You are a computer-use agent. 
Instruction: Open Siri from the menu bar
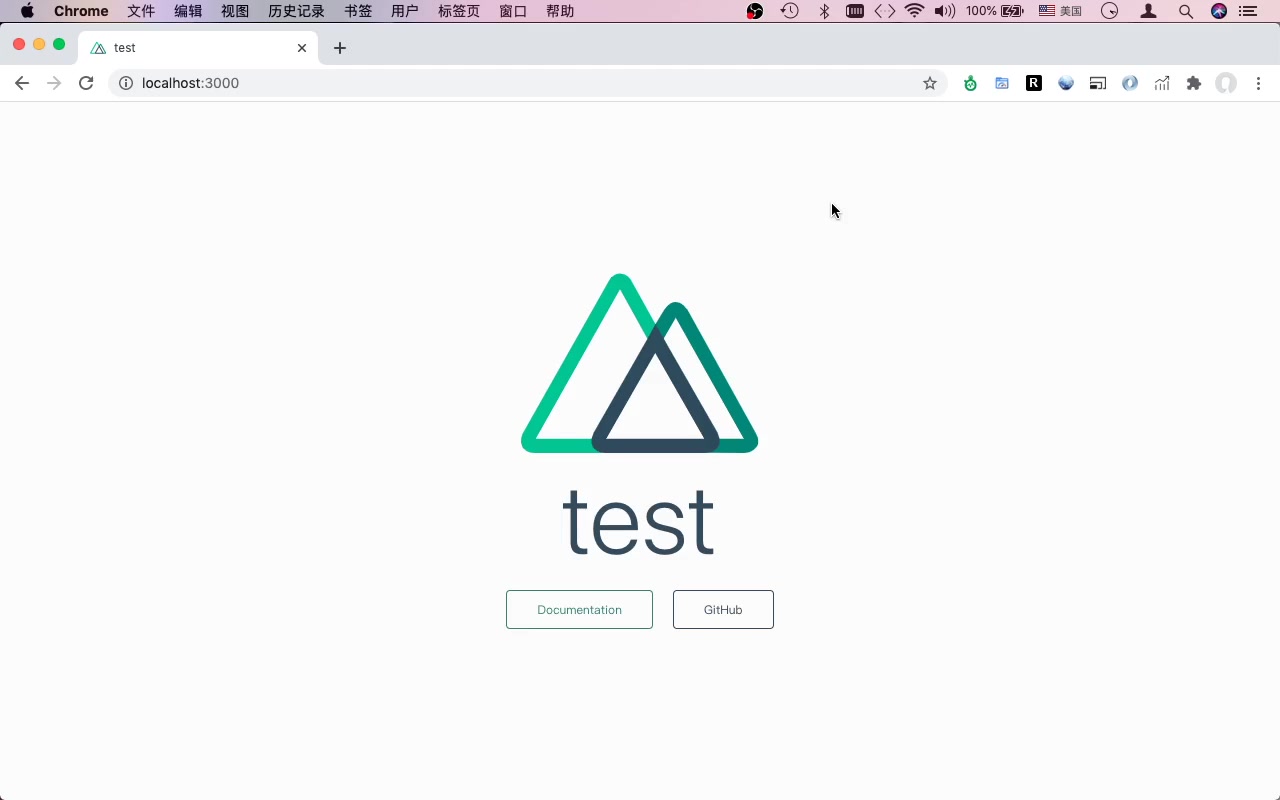click(1219, 11)
